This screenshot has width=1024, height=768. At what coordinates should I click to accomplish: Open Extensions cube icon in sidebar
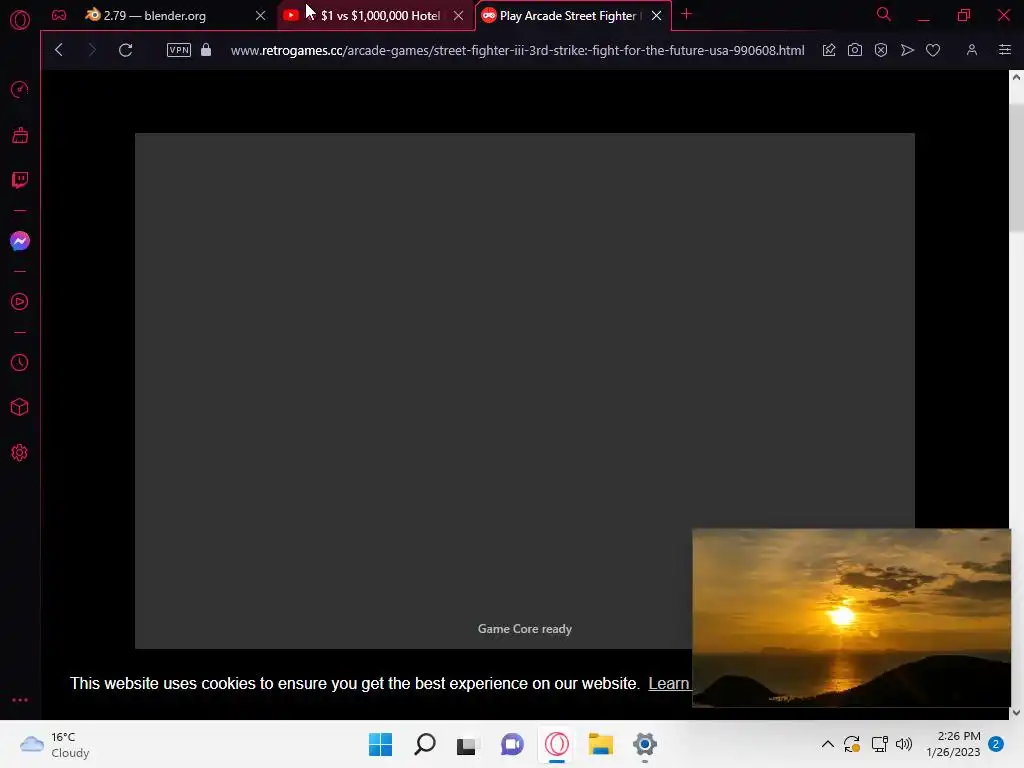point(20,408)
